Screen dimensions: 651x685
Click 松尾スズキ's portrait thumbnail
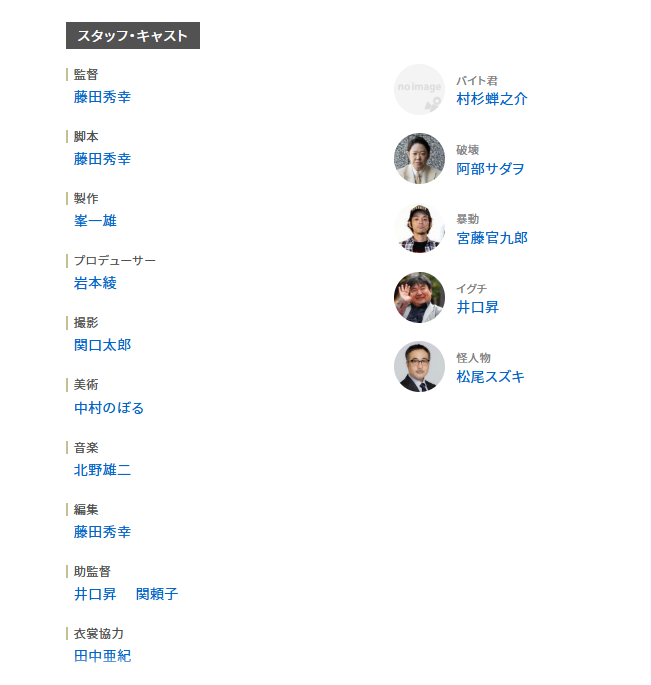[x=419, y=367]
